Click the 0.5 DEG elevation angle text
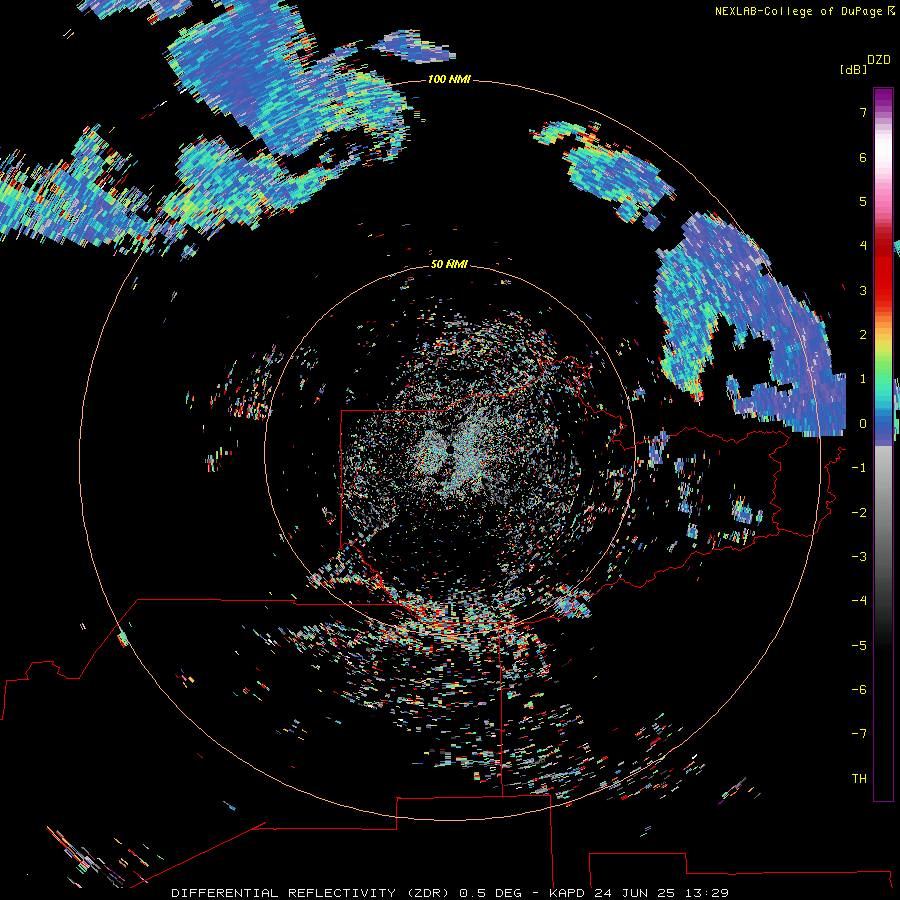 click(491, 893)
